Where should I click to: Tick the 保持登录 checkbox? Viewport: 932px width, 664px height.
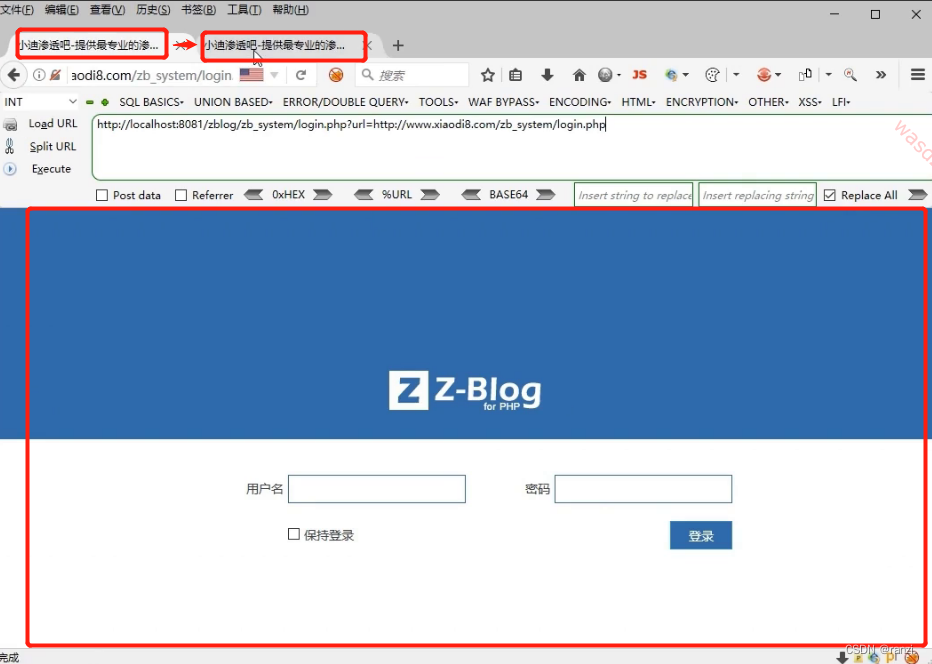tap(294, 534)
